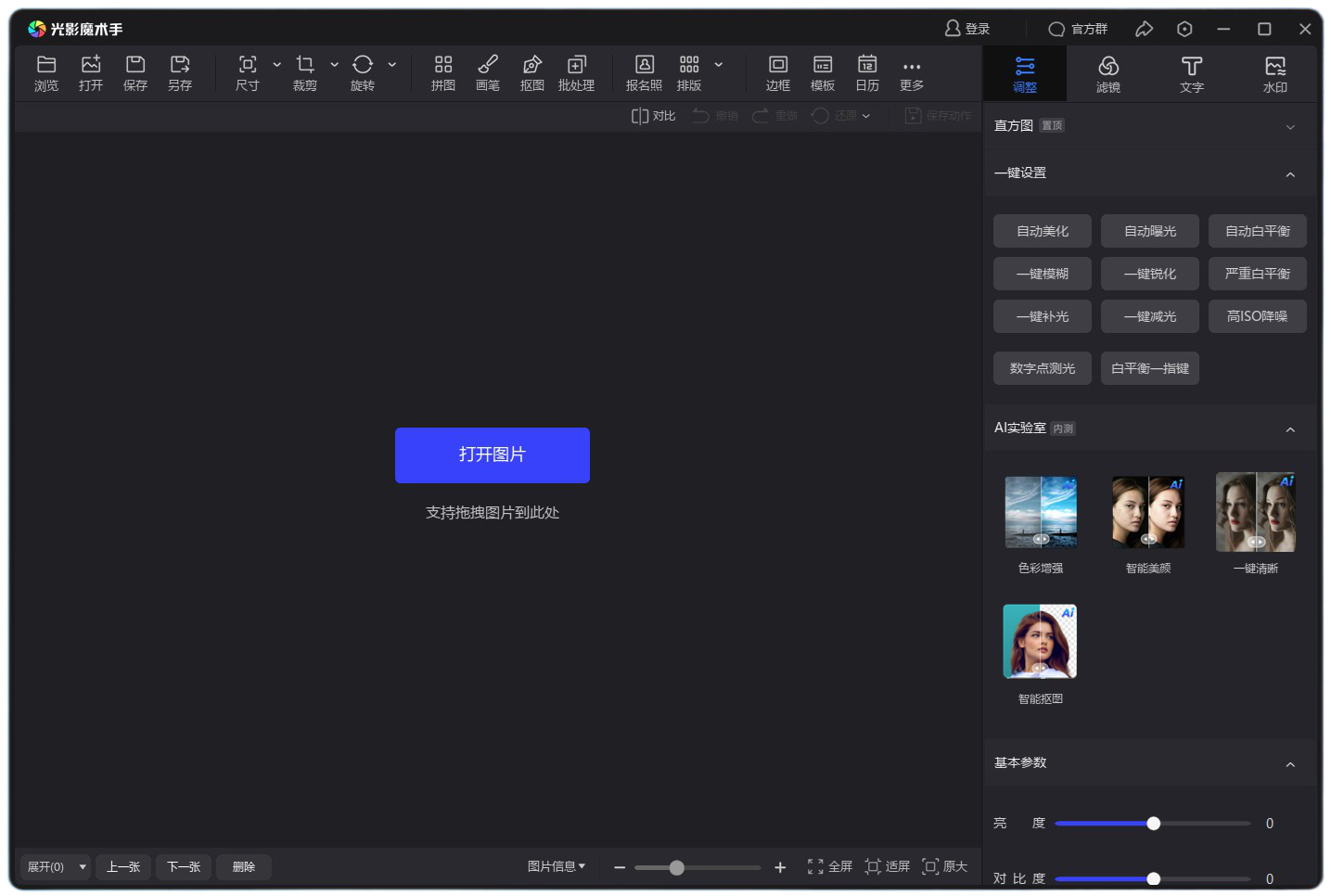The image size is (1331, 896).
Task: Open the 尺寸 dropdown arrow
Action: (x=276, y=65)
